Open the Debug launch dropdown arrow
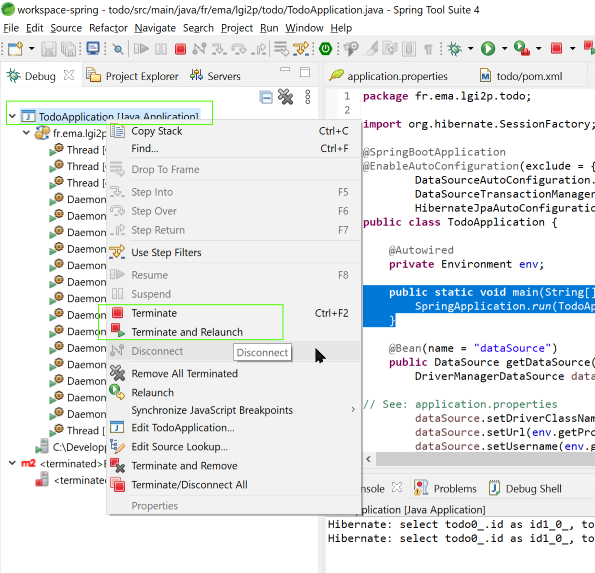The height and width of the screenshot is (573, 595). [x=471, y=49]
